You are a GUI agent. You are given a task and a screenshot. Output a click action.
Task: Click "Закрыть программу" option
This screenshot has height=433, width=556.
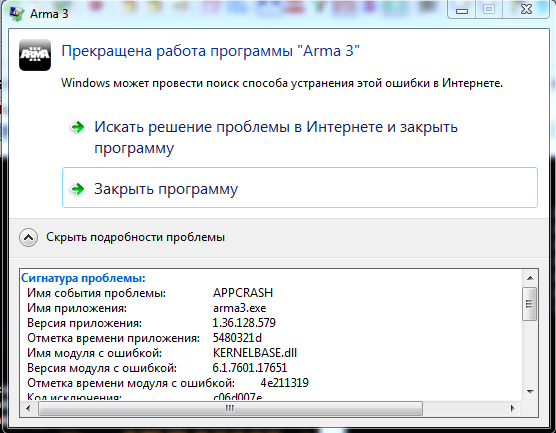point(300,188)
